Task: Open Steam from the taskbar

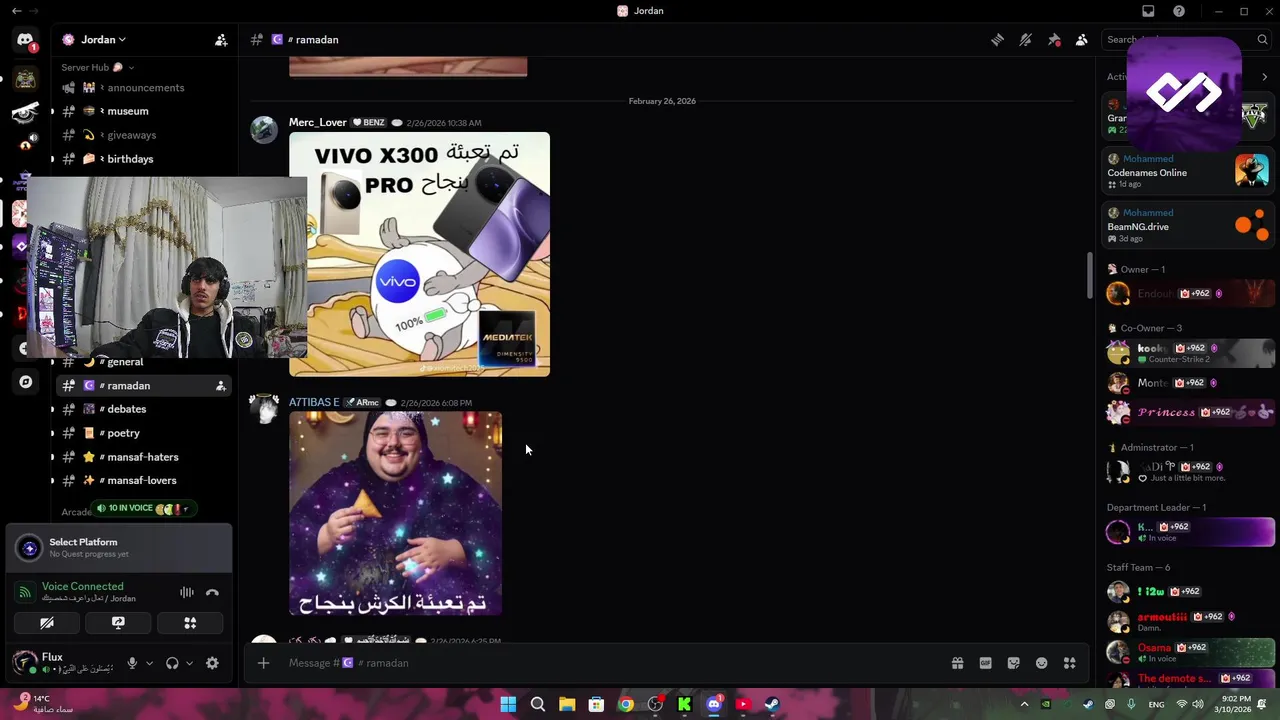Action: pos(772,704)
